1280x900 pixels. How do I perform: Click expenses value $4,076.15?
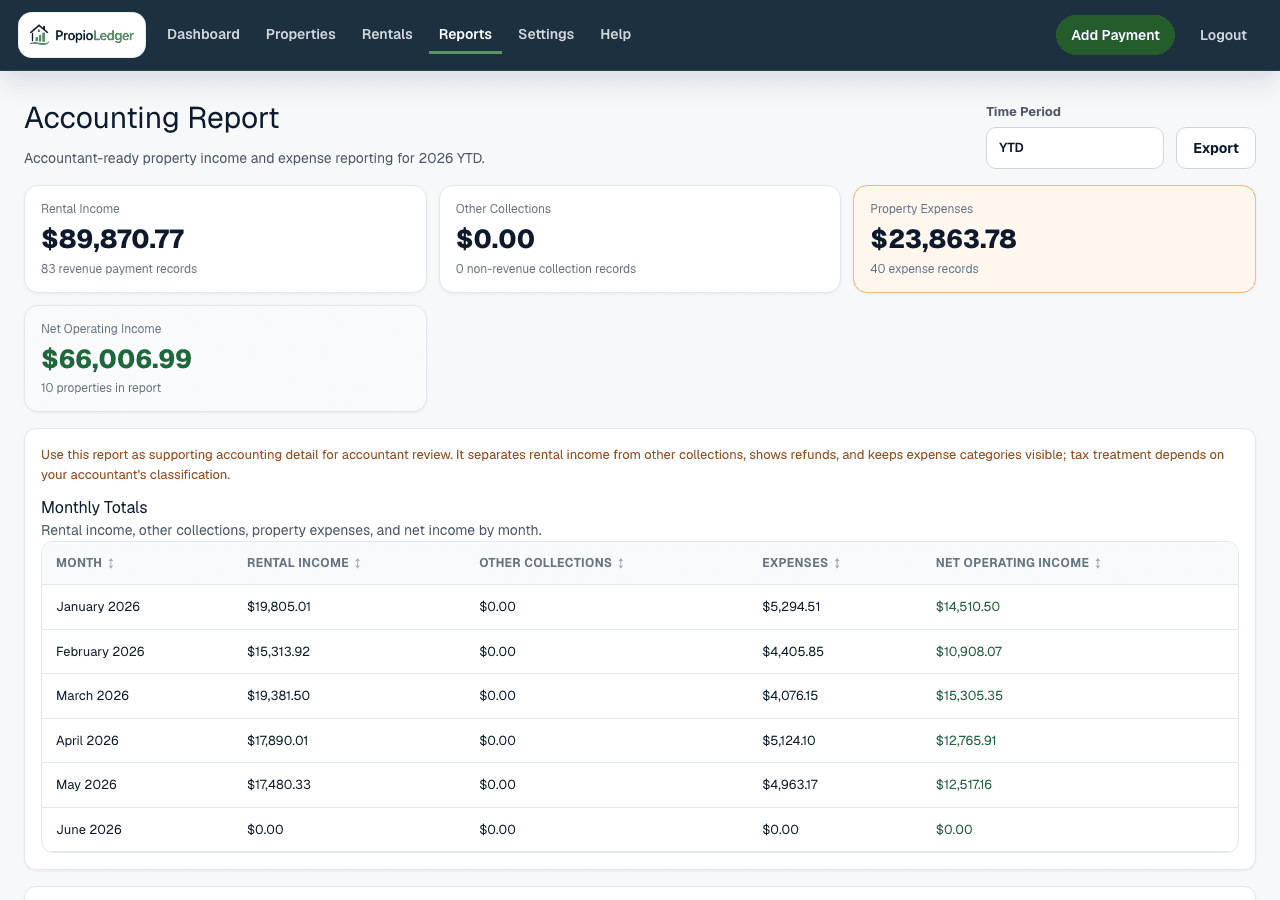pyautogui.click(x=790, y=696)
